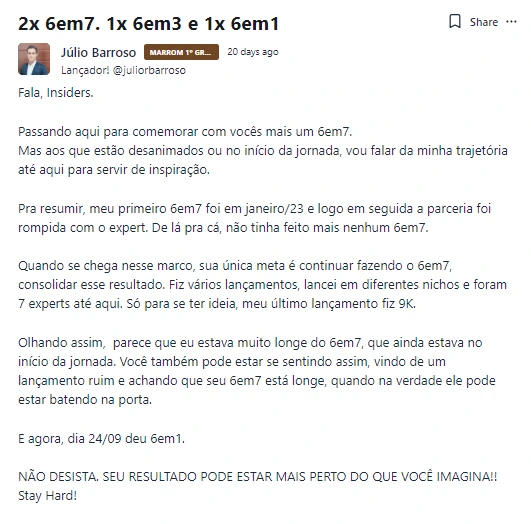Bookmark this post with the bookmark icon
Viewport: 531px width, 524px height.
(x=454, y=22)
